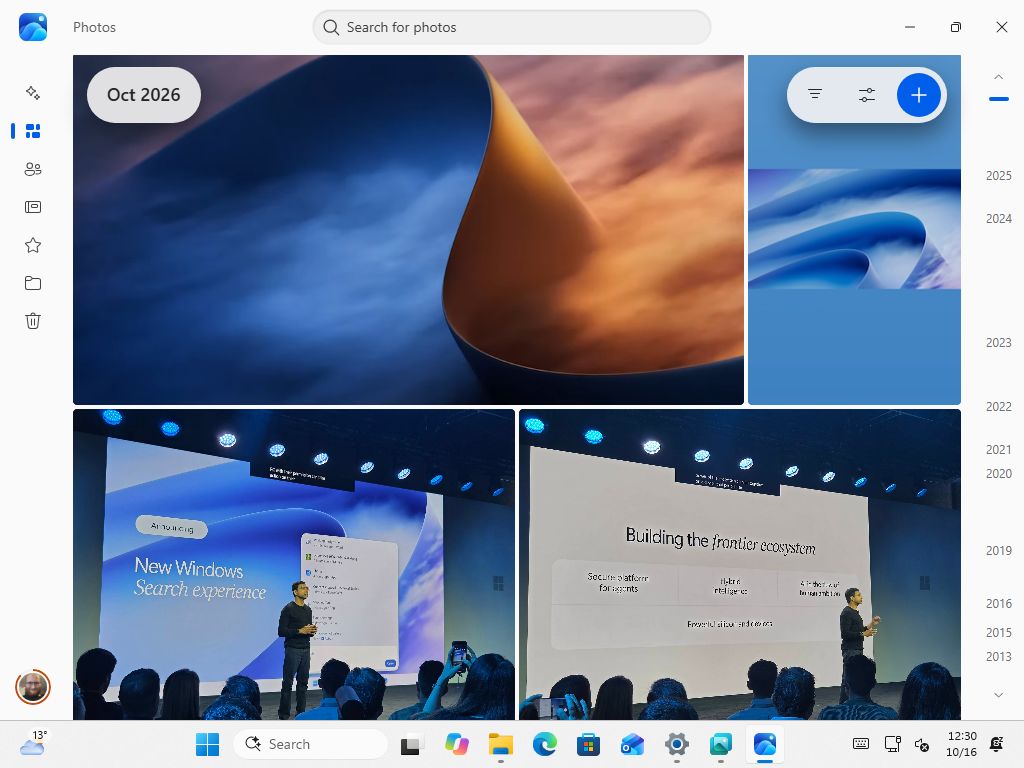
Task: Jump to 2024 on the timeline
Action: tap(999, 219)
